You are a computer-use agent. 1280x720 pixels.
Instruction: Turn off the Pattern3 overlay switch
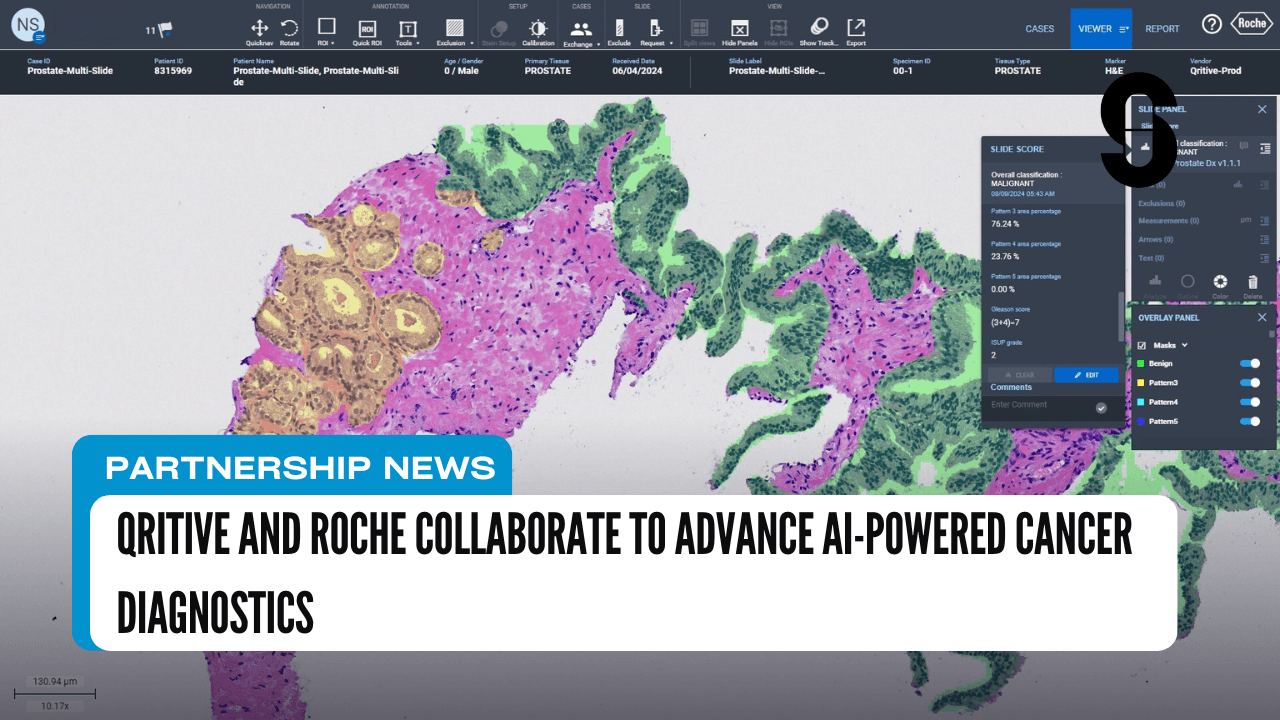click(1249, 383)
